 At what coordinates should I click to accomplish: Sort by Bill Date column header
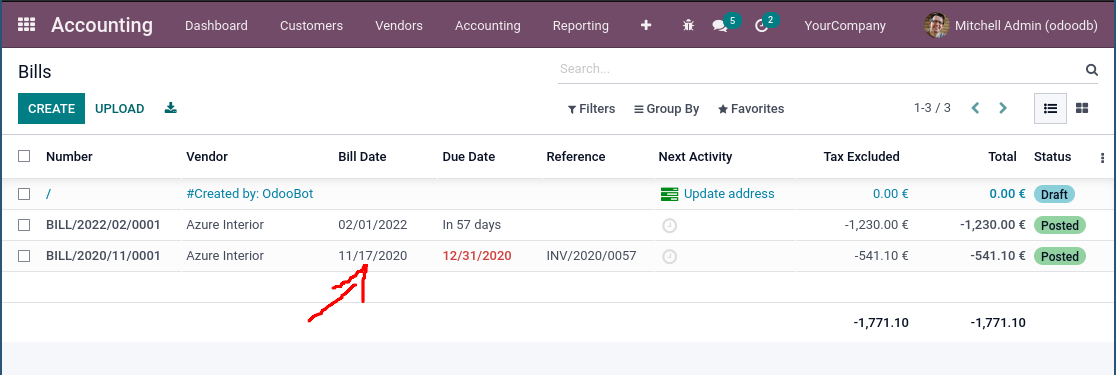[362, 157]
